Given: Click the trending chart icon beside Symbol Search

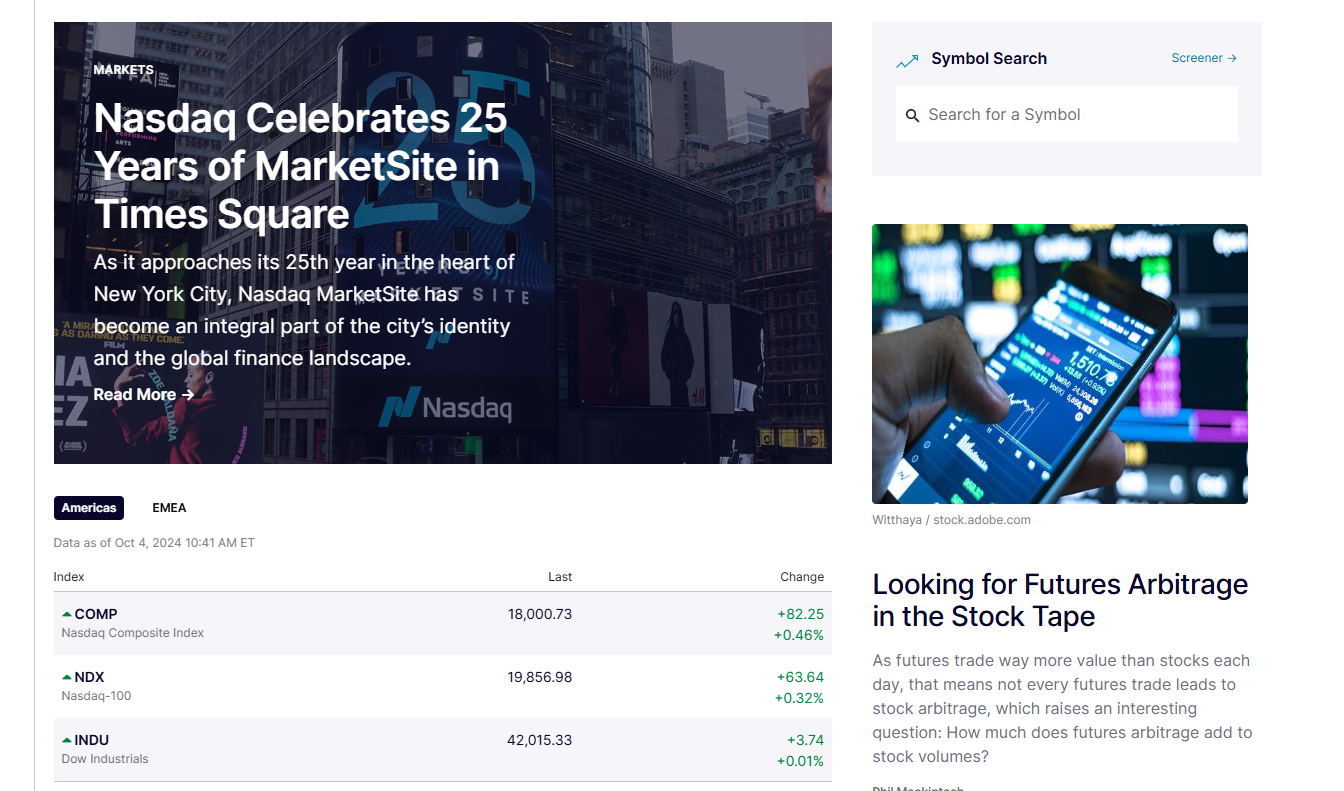Looking at the screenshot, I should point(907,62).
